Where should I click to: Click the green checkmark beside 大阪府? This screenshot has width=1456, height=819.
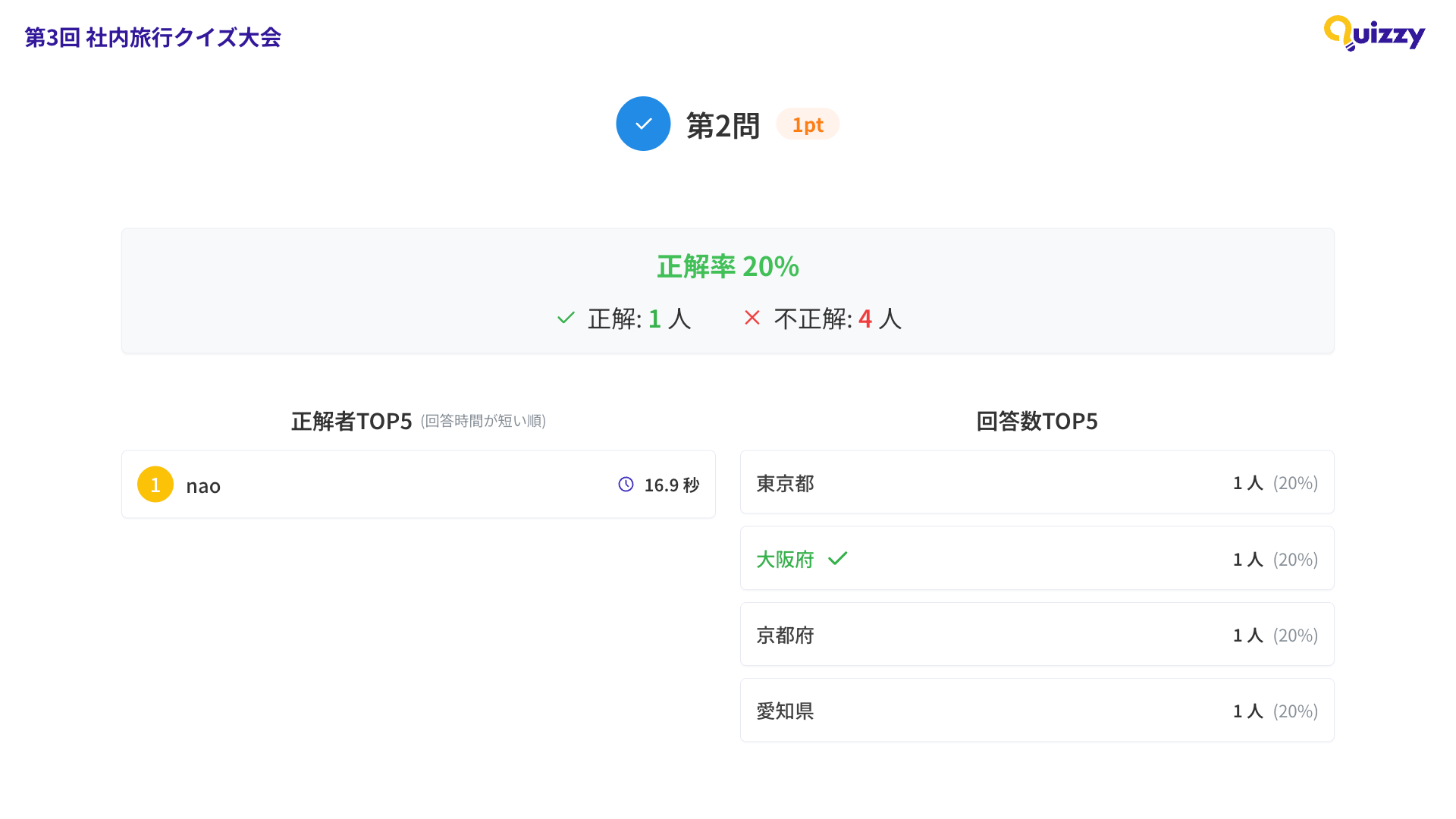pyautogui.click(x=838, y=559)
